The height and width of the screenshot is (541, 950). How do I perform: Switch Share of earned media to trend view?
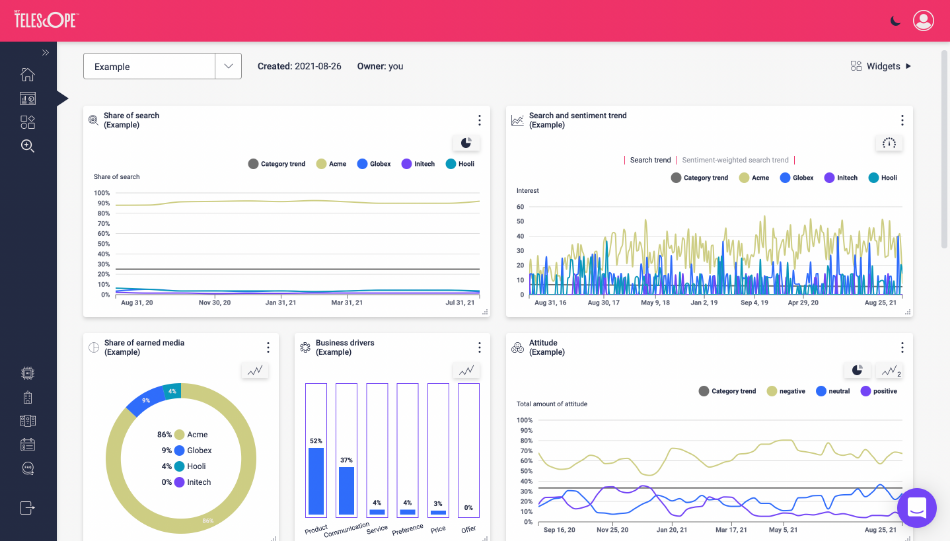coord(255,370)
